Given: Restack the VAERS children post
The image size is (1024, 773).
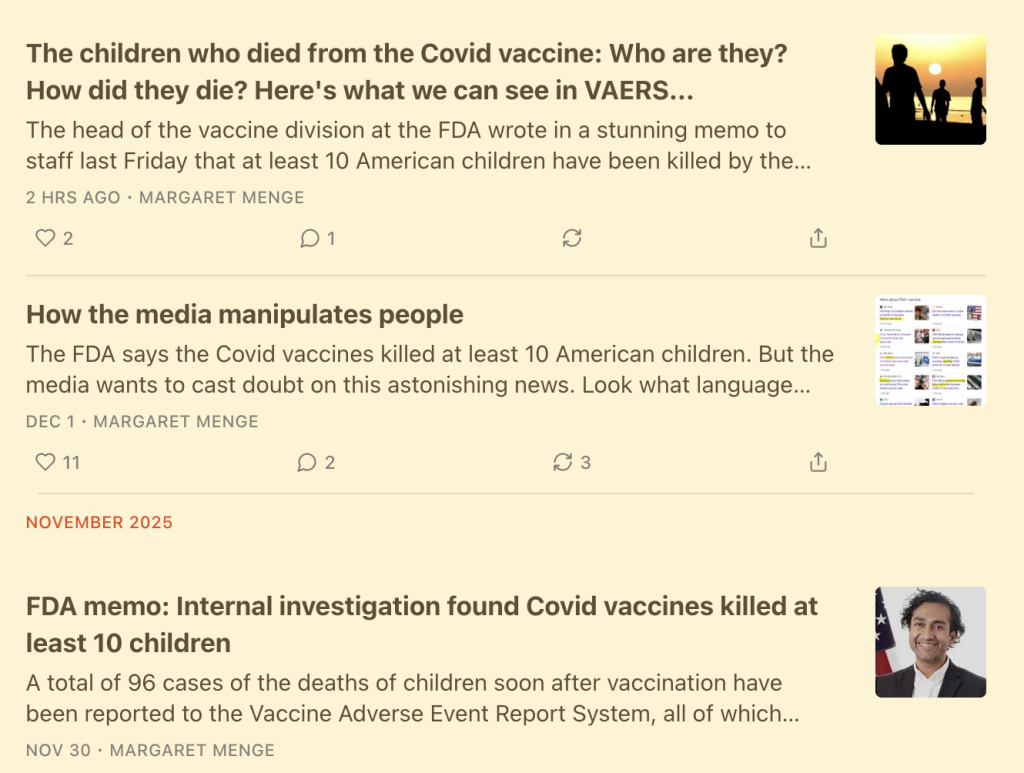Looking at the screenshot, I should point(572,238).
